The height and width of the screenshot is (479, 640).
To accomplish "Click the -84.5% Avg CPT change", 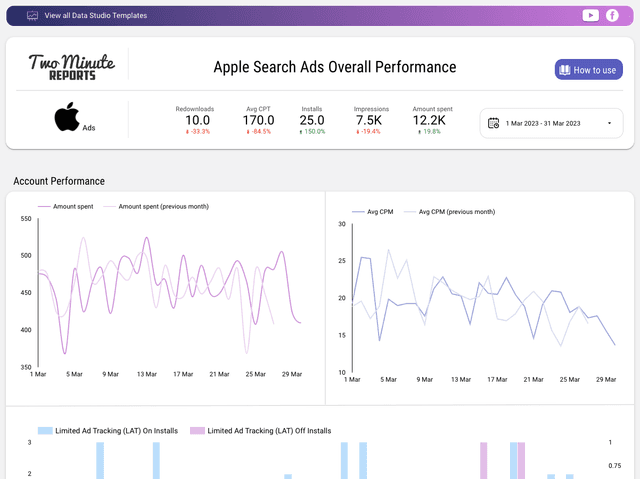I will pos(258,132).
